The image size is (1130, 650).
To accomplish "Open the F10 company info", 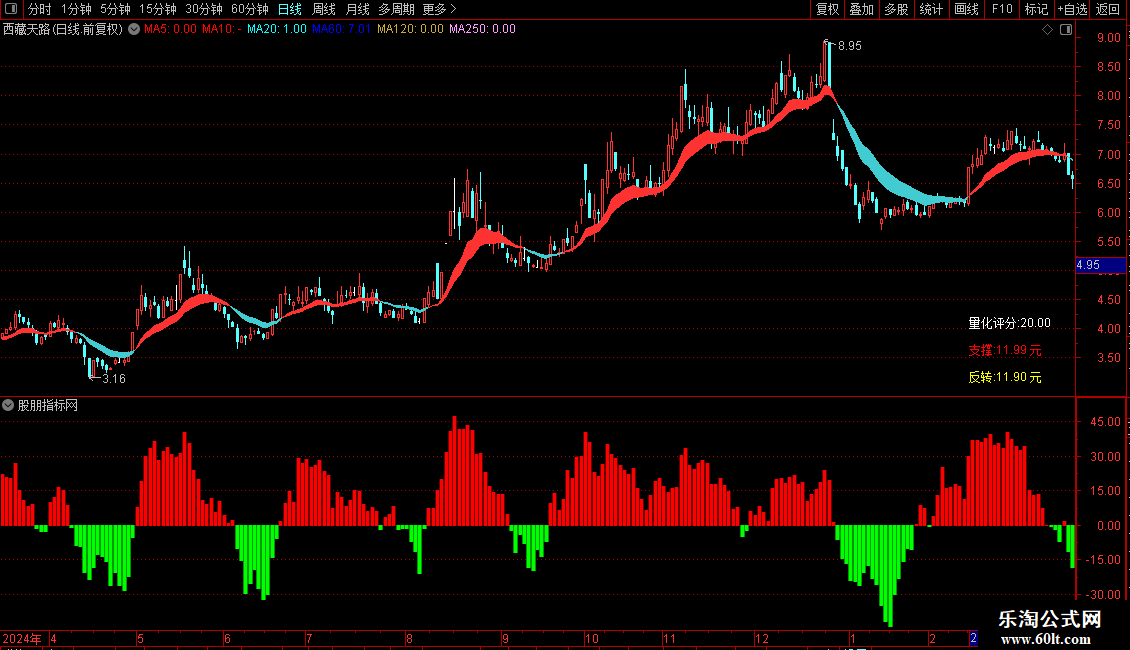I will click(x=1002, y=9).
